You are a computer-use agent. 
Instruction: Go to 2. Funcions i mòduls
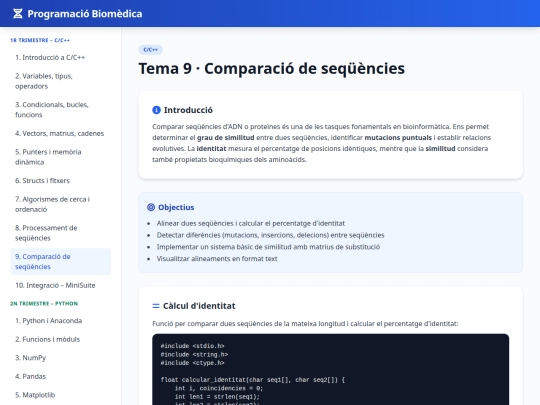click(61, 339)
